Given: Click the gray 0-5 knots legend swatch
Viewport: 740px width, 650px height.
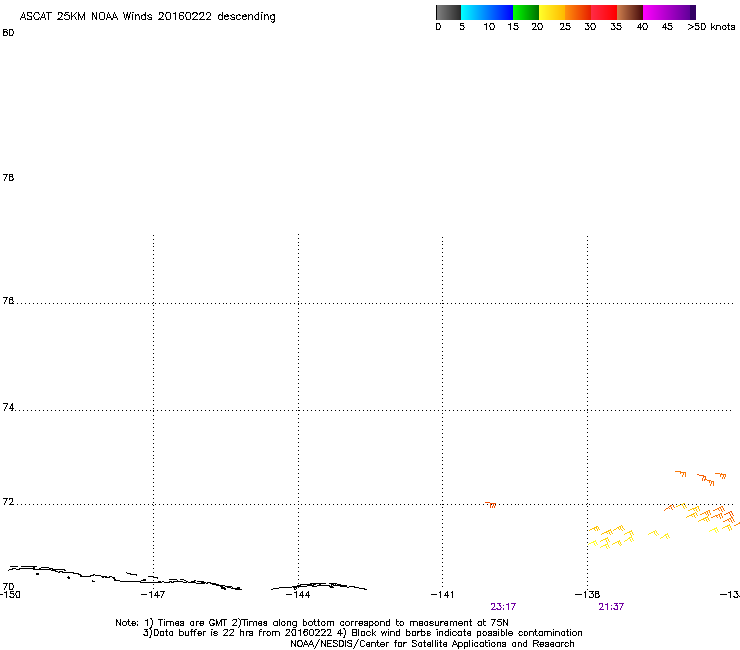Looking at the screenshot, I should click(x=449, y=13).
